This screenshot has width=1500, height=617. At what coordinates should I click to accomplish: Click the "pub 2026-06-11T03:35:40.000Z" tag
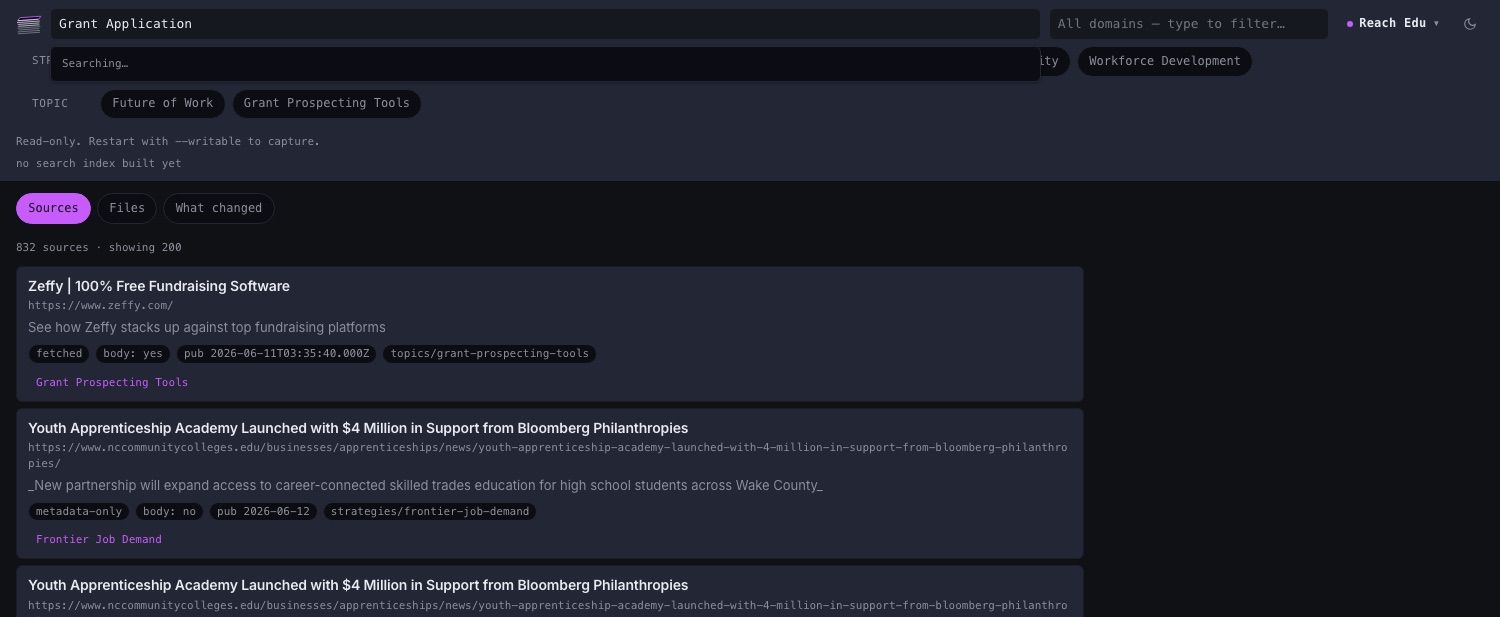coord(277,354)
